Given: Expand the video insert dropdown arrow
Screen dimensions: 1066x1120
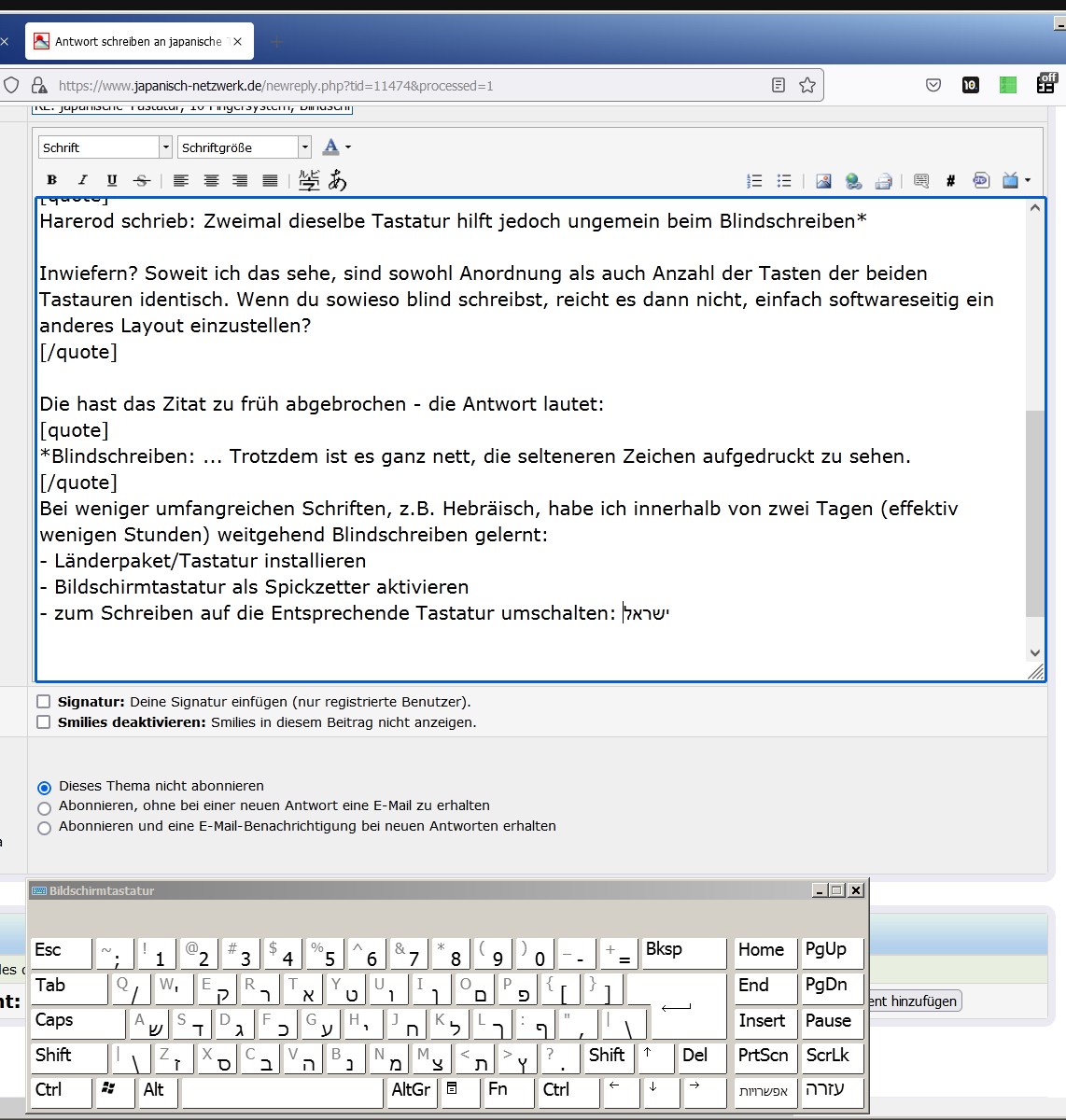Looking at the screenshot, I should pyautogui.click(x=1028, y=181).
